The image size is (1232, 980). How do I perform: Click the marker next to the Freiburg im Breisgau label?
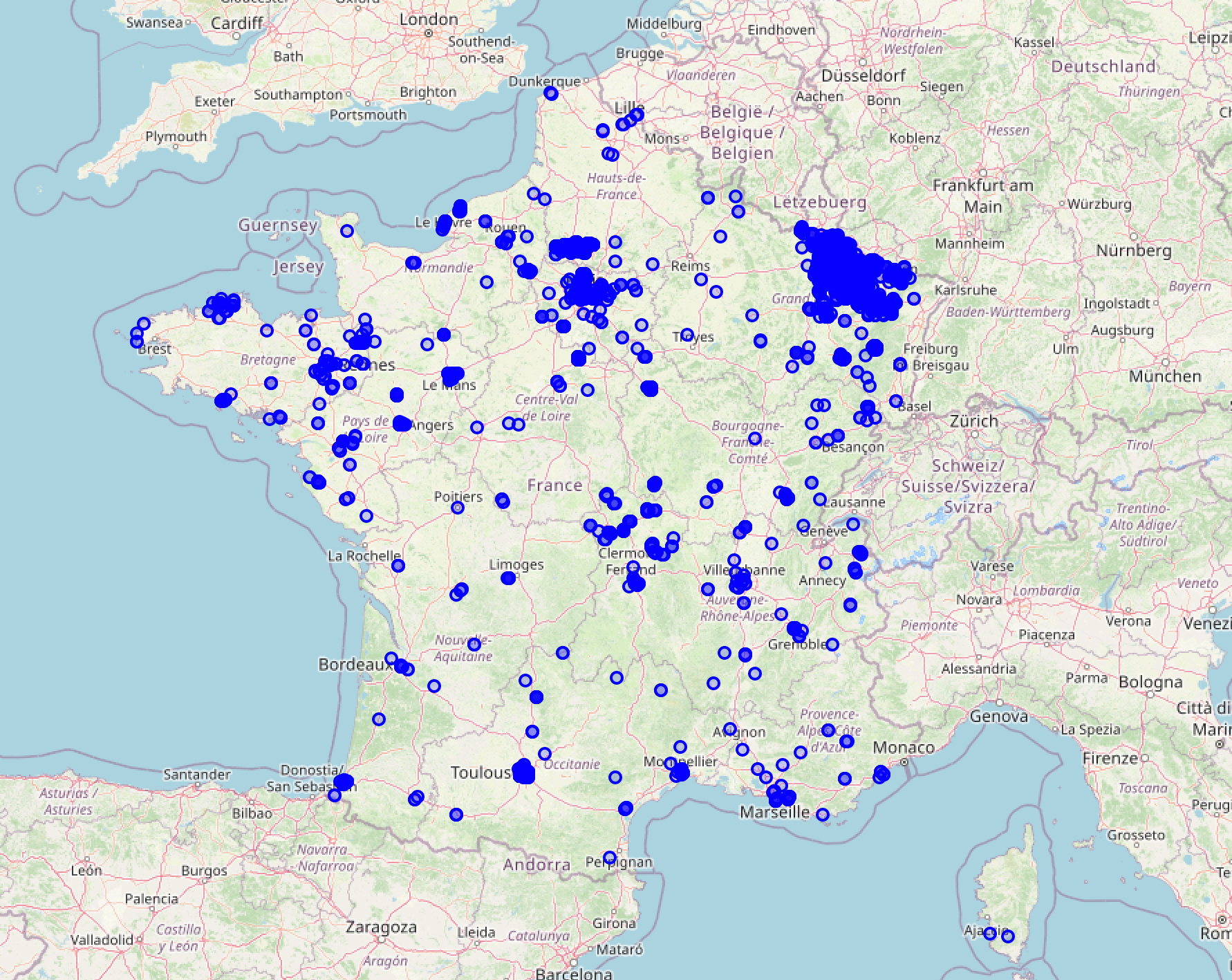(x=900, y=364)
